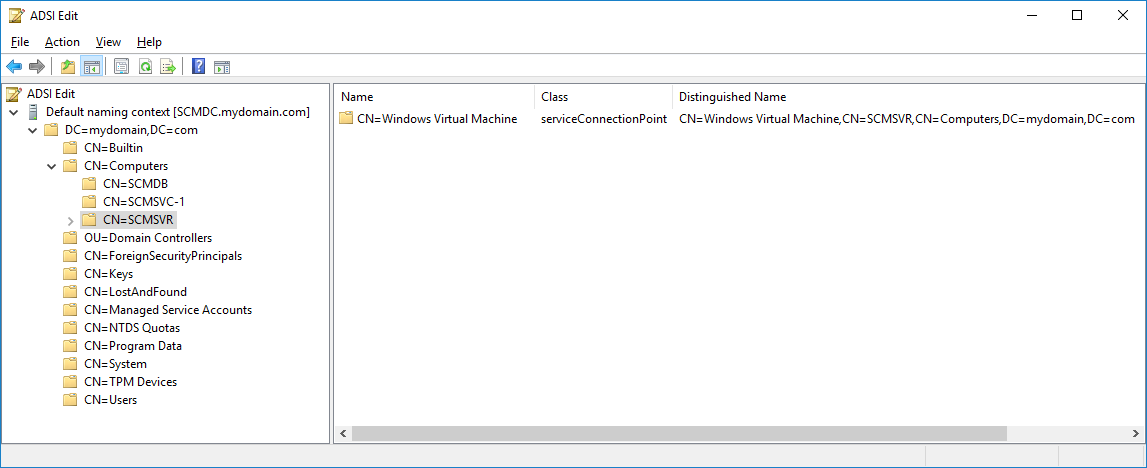This screenshot has height=468, width=1147.
Task: Select CN=Builtin container
Action: click(113, 148)
